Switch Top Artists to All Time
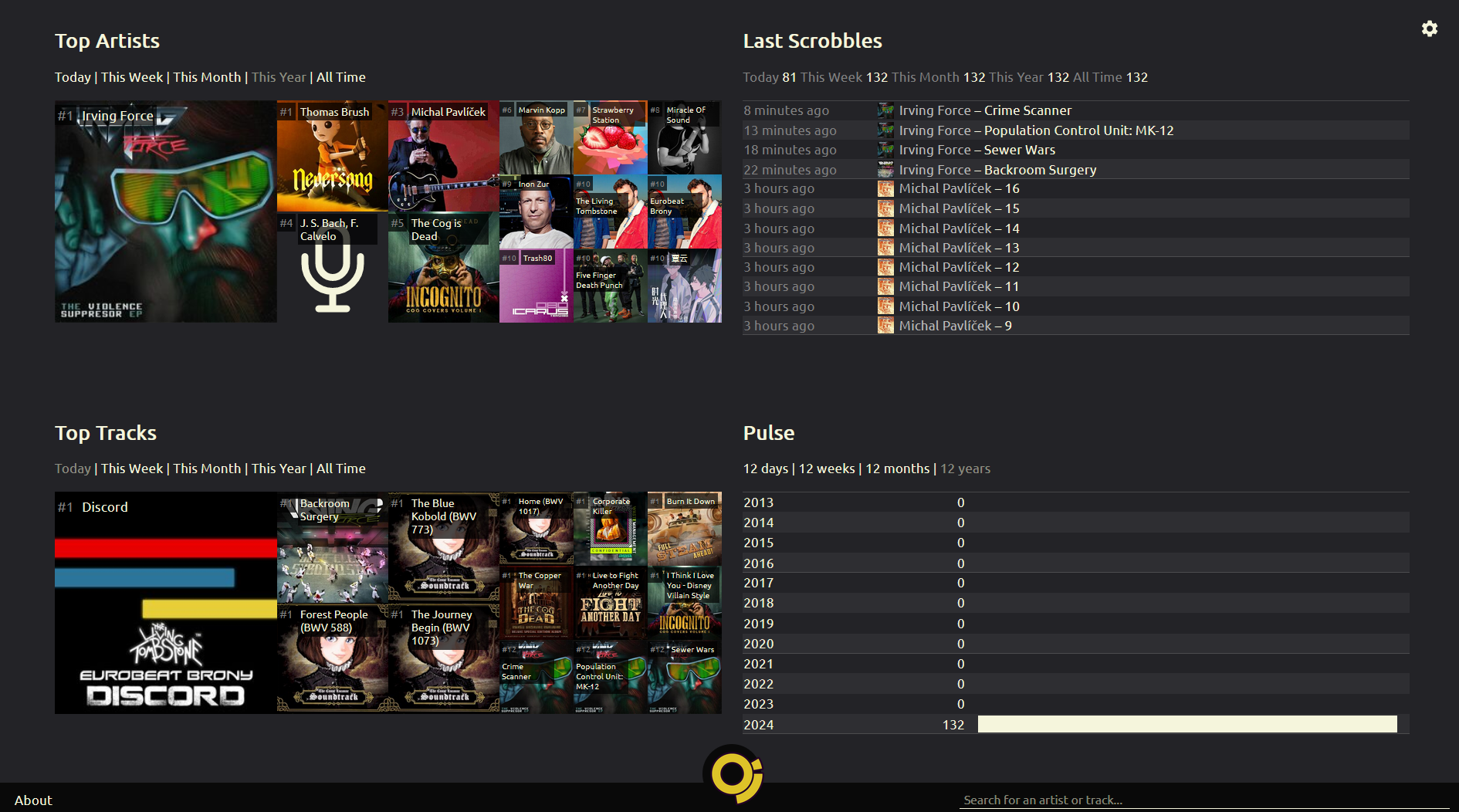The width and height of the screenshot is (1459, 812). pos(340,77)
